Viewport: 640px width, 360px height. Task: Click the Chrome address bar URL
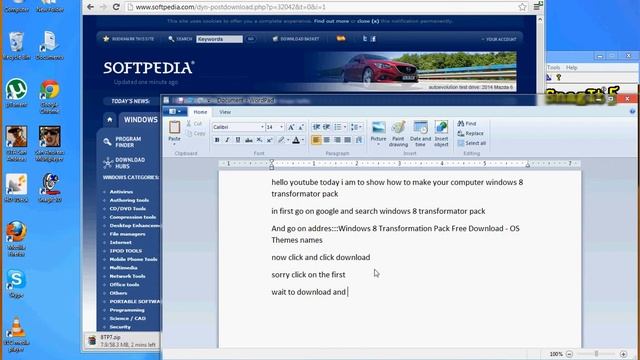point(231,7)
